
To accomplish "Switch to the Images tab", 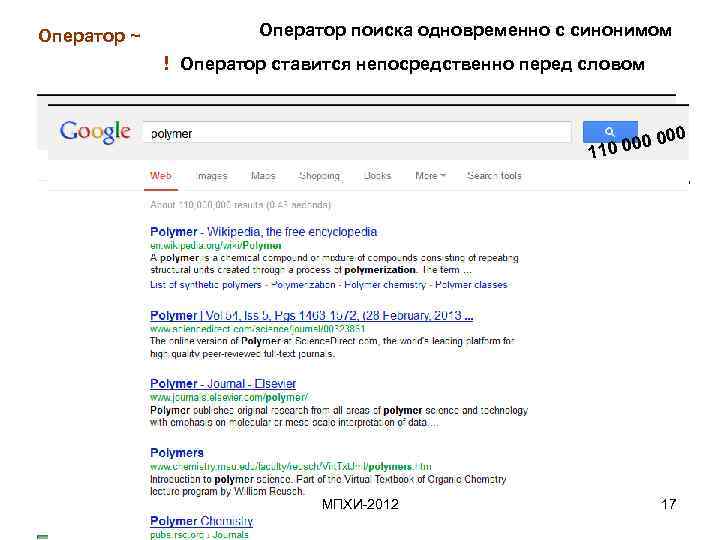I will pos(213,176).
